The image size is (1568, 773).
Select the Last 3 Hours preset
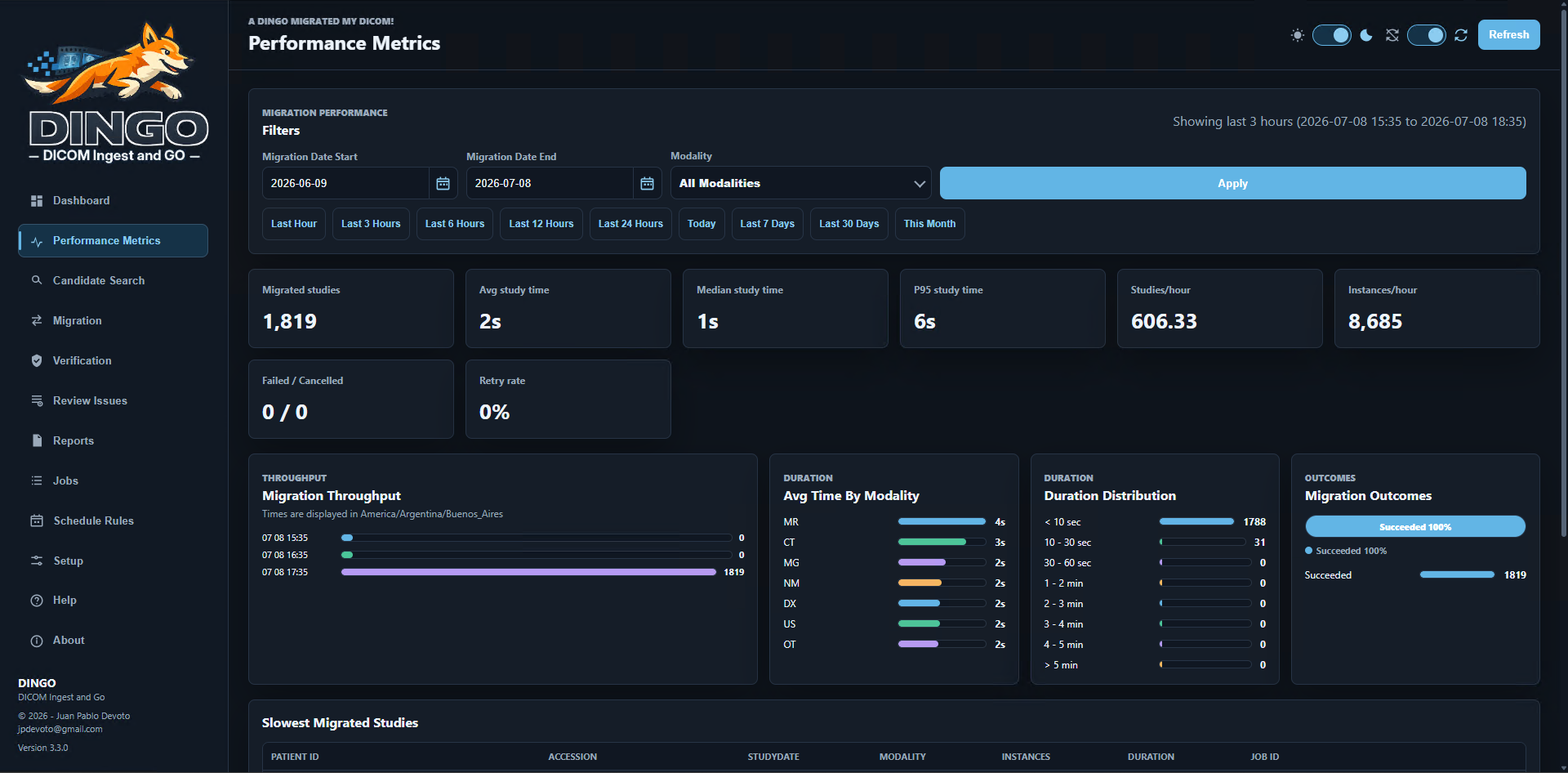click(x=371, y=224)
